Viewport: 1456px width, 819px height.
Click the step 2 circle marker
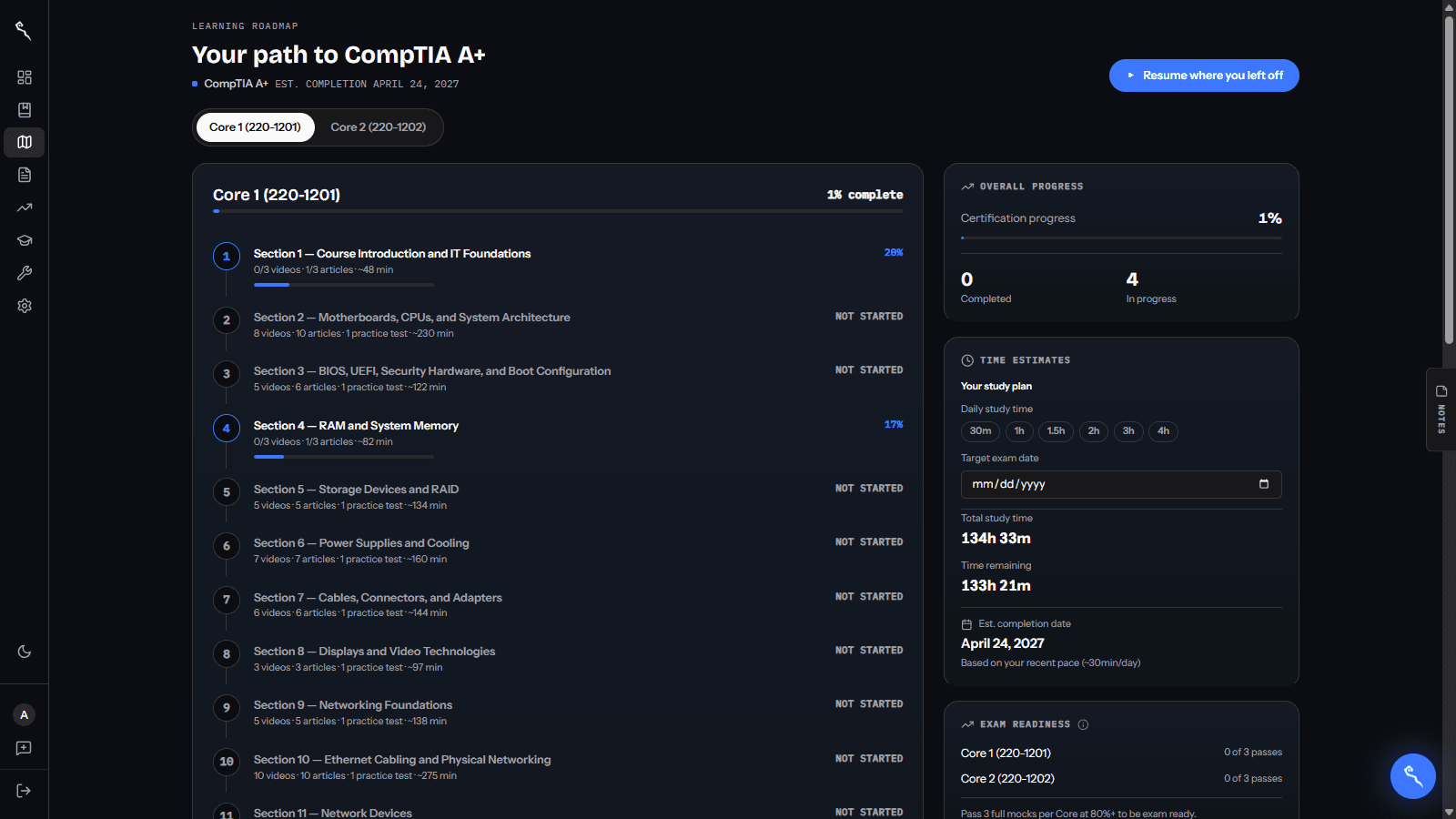point(227,320)
